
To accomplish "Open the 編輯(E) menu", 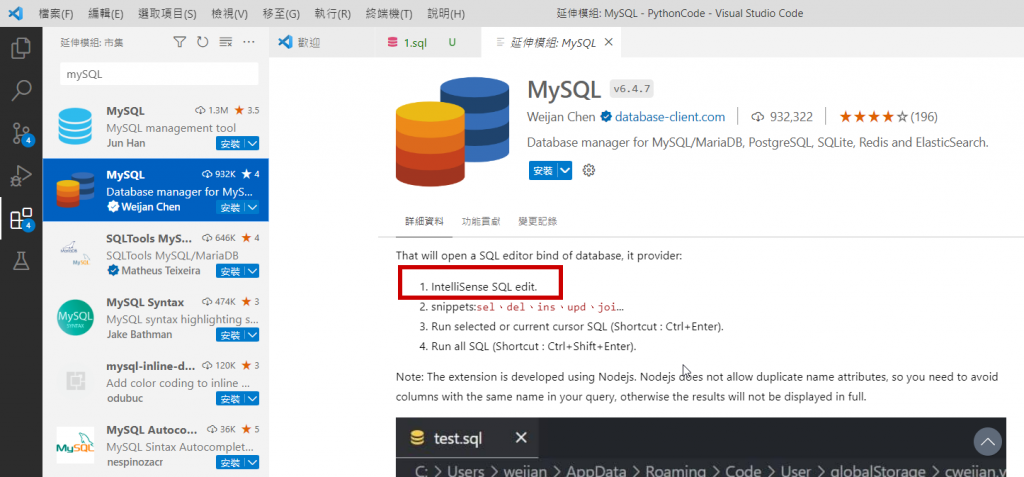I will 106,13.
